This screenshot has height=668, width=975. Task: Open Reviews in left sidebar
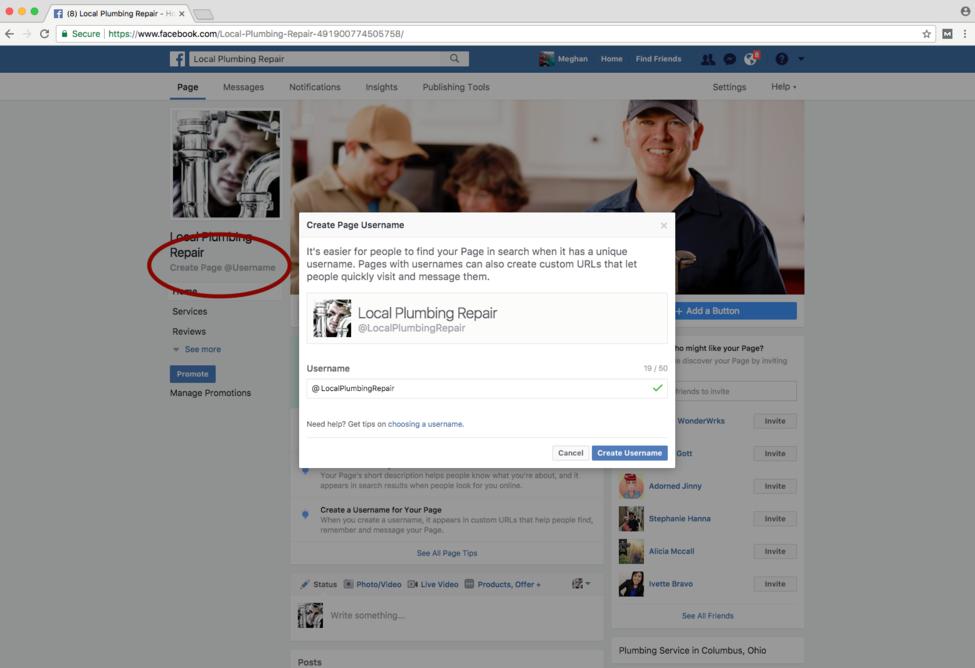coord(189,332)
